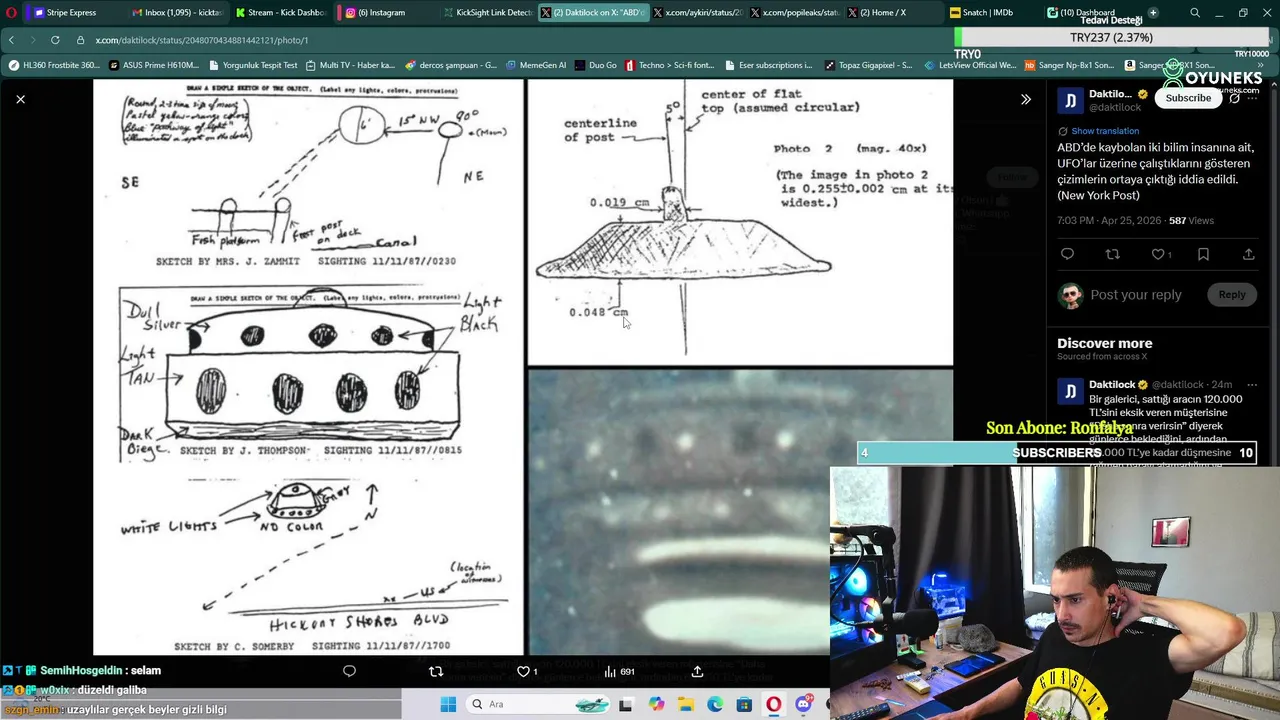Open Microsoft Store from the taskbar

click(744, 705)
